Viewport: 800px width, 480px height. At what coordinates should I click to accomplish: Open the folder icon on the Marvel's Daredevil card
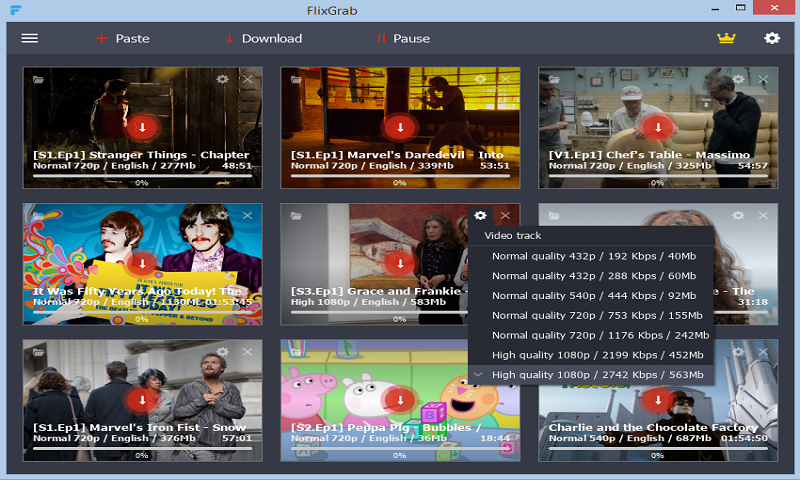point(296,80)
